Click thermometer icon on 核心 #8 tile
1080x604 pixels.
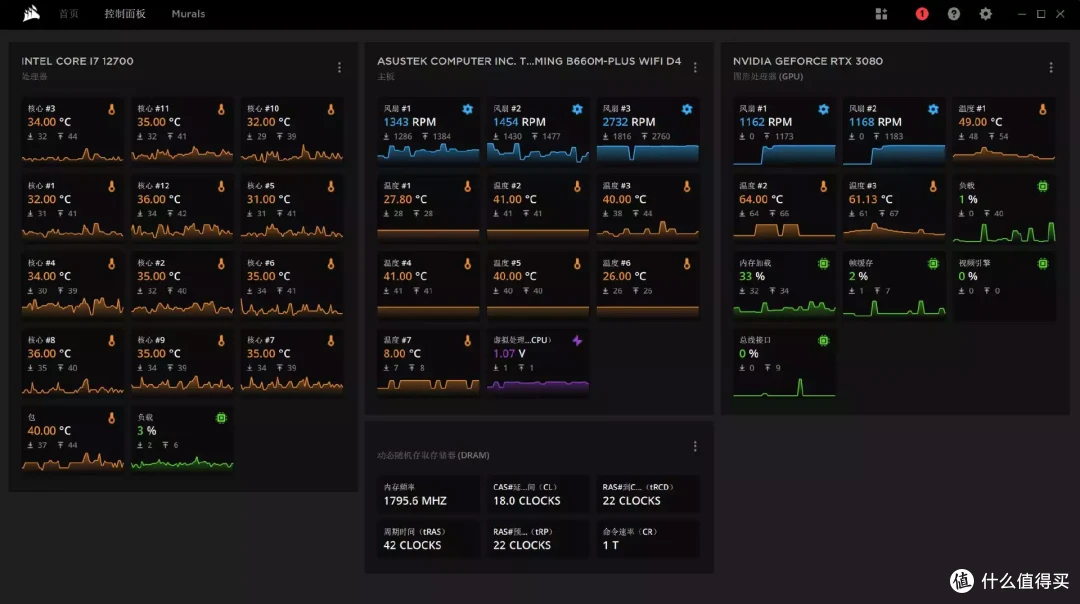coord(112,340)
